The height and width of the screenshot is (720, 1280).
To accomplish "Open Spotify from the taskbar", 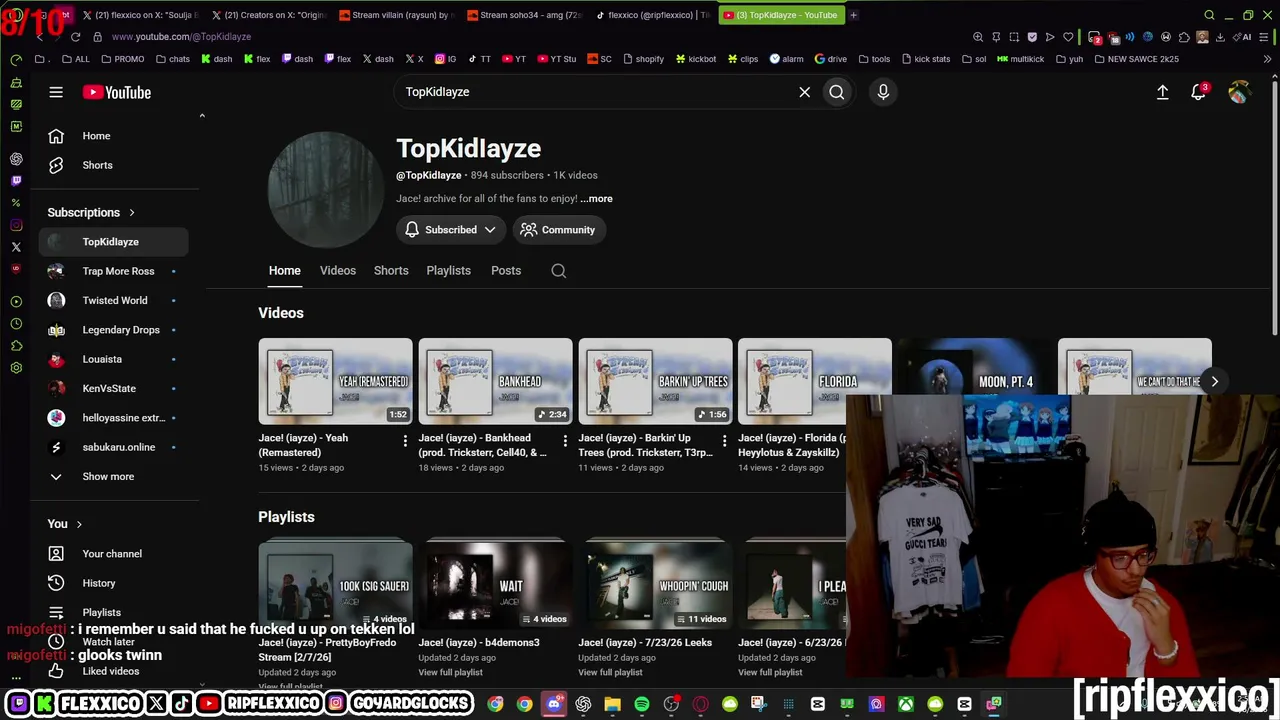I will tap(642, 704).
